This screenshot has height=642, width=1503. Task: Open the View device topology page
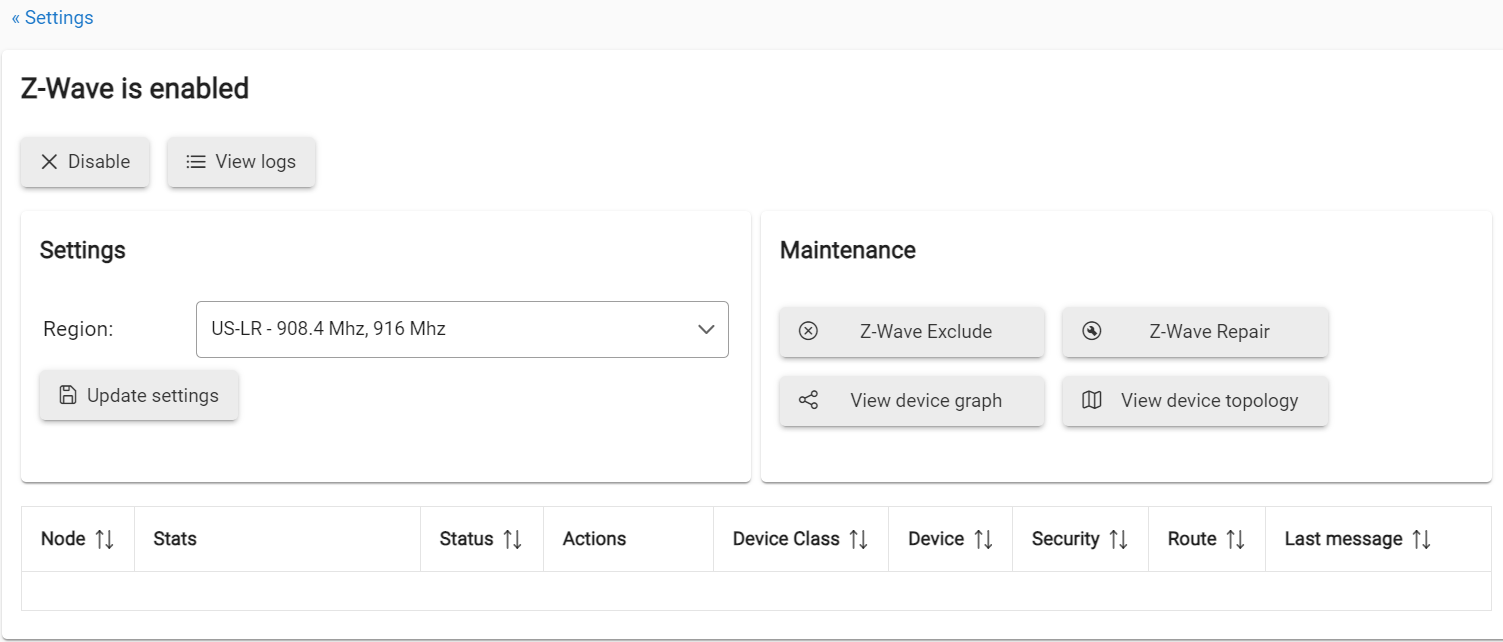pyautogui.click(x=1194, y=400)
